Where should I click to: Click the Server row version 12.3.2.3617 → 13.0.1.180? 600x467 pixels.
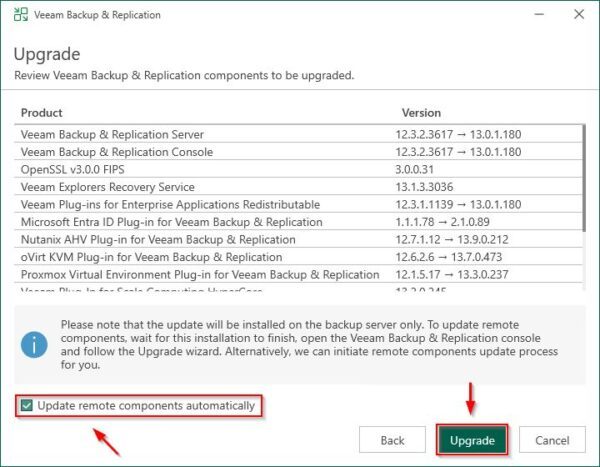pos(458,134)
